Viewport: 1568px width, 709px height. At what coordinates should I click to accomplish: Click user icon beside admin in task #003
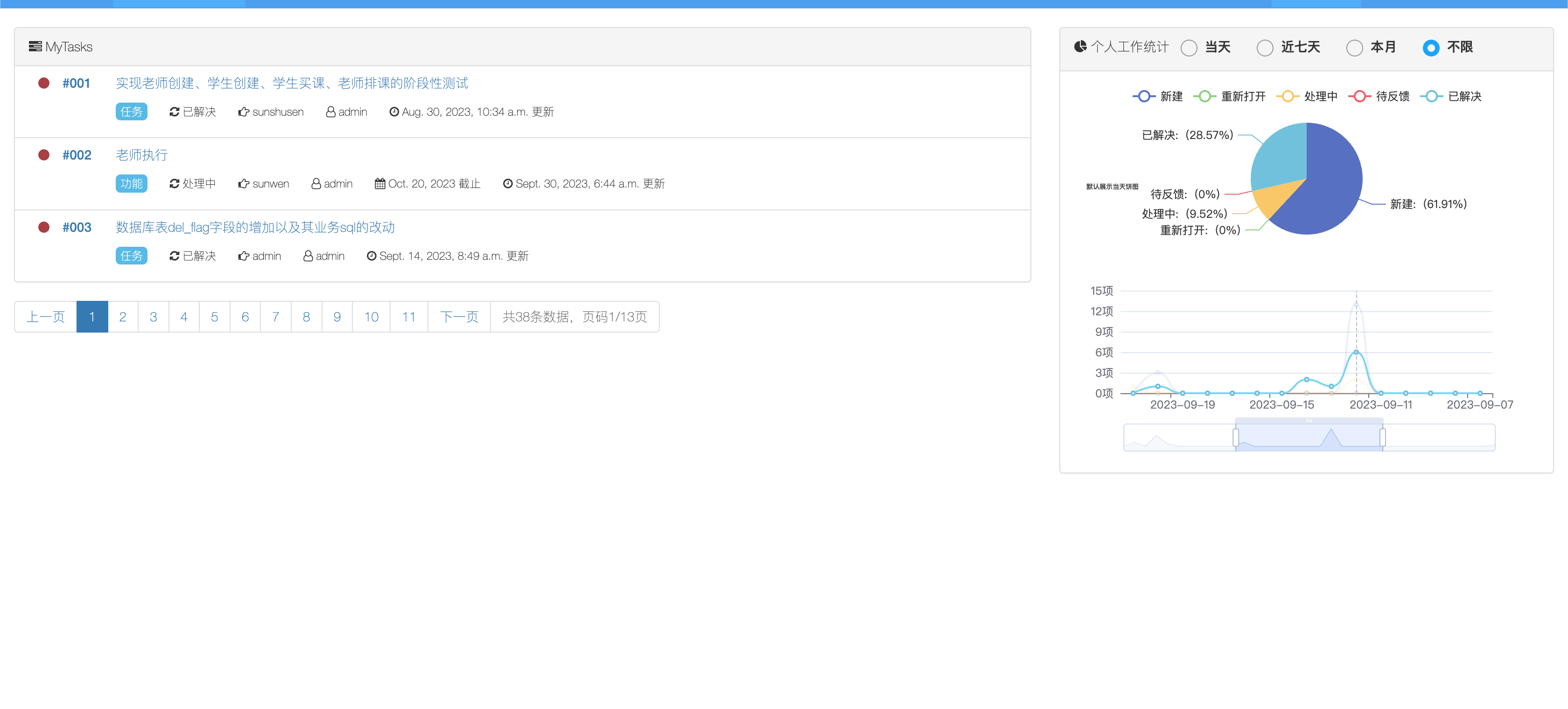point(308,256)
